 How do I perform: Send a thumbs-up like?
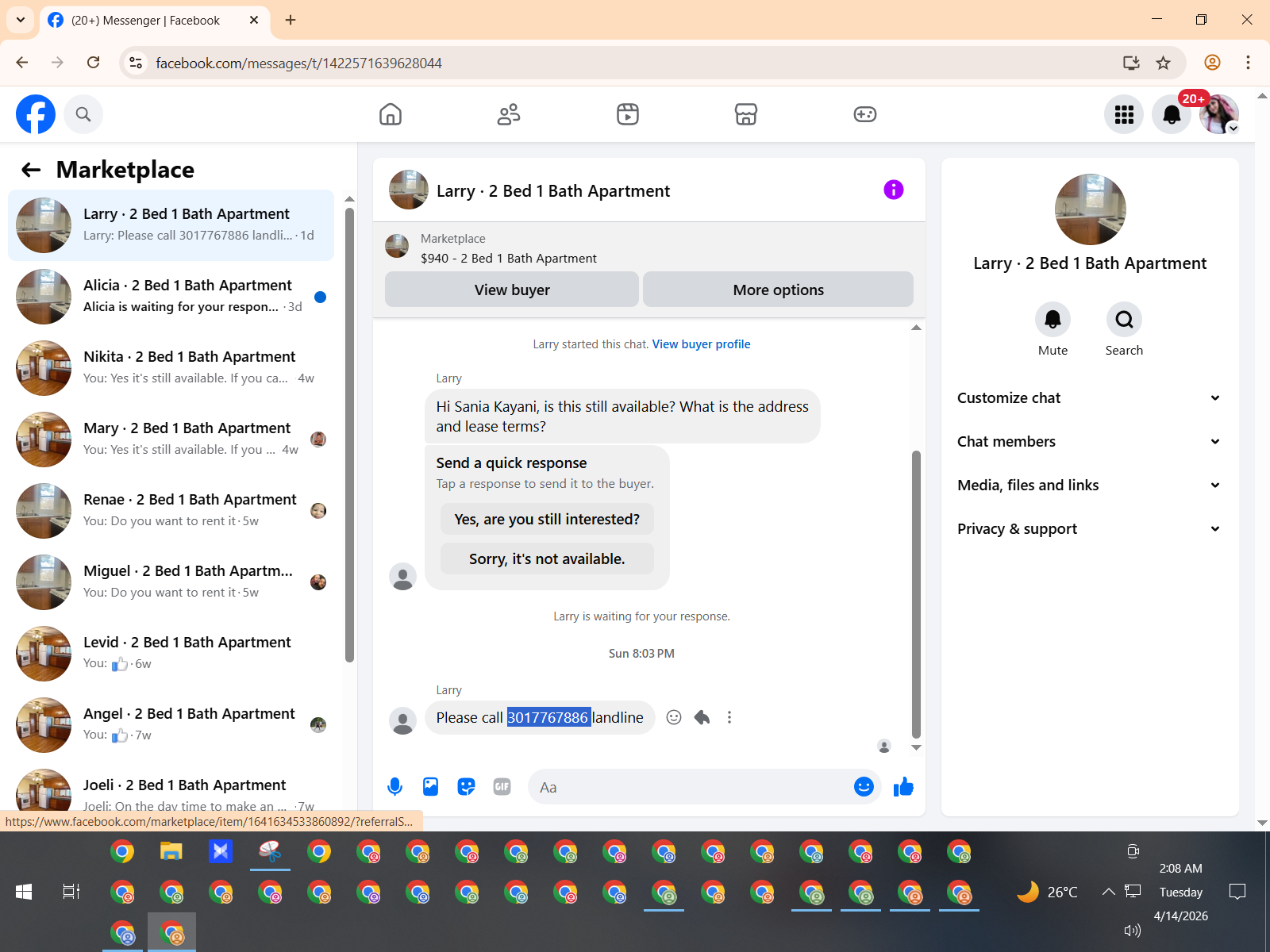point(903,786)
